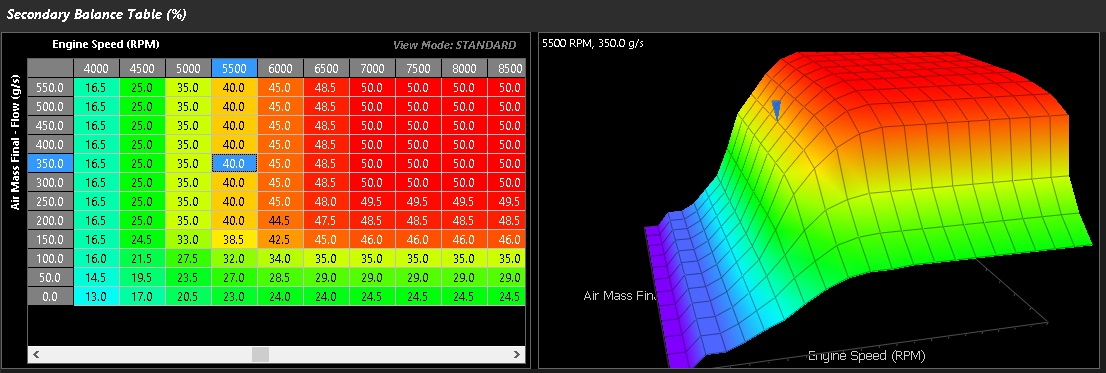Image resolution: width=1106 pixels, height=373 pixels.
Task: Click the View Mode: STANDARD label
Action: click(x=454, y=45)
